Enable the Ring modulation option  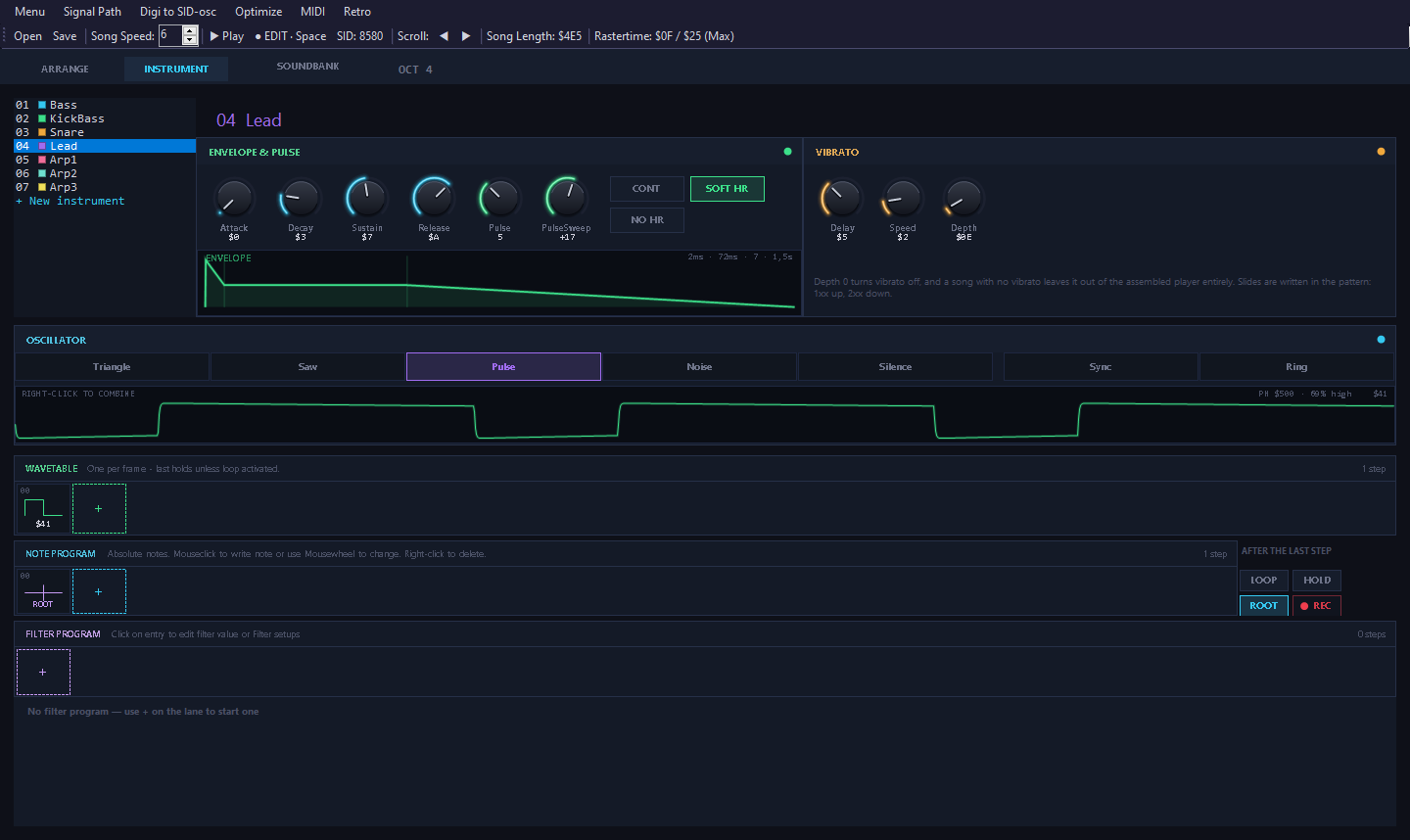(1296, 367)
